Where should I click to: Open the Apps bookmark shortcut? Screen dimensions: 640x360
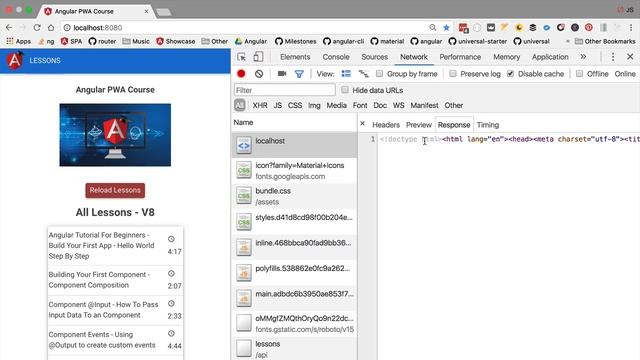coord(18,41)
